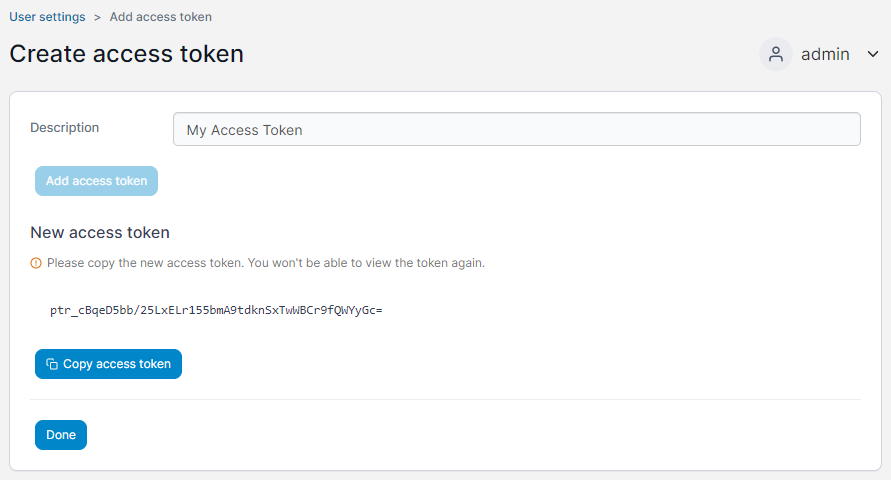The width and height of the screenshot is (891, 480).
Task: Click the New access token section heading
Action: click(x=100, y=232)
